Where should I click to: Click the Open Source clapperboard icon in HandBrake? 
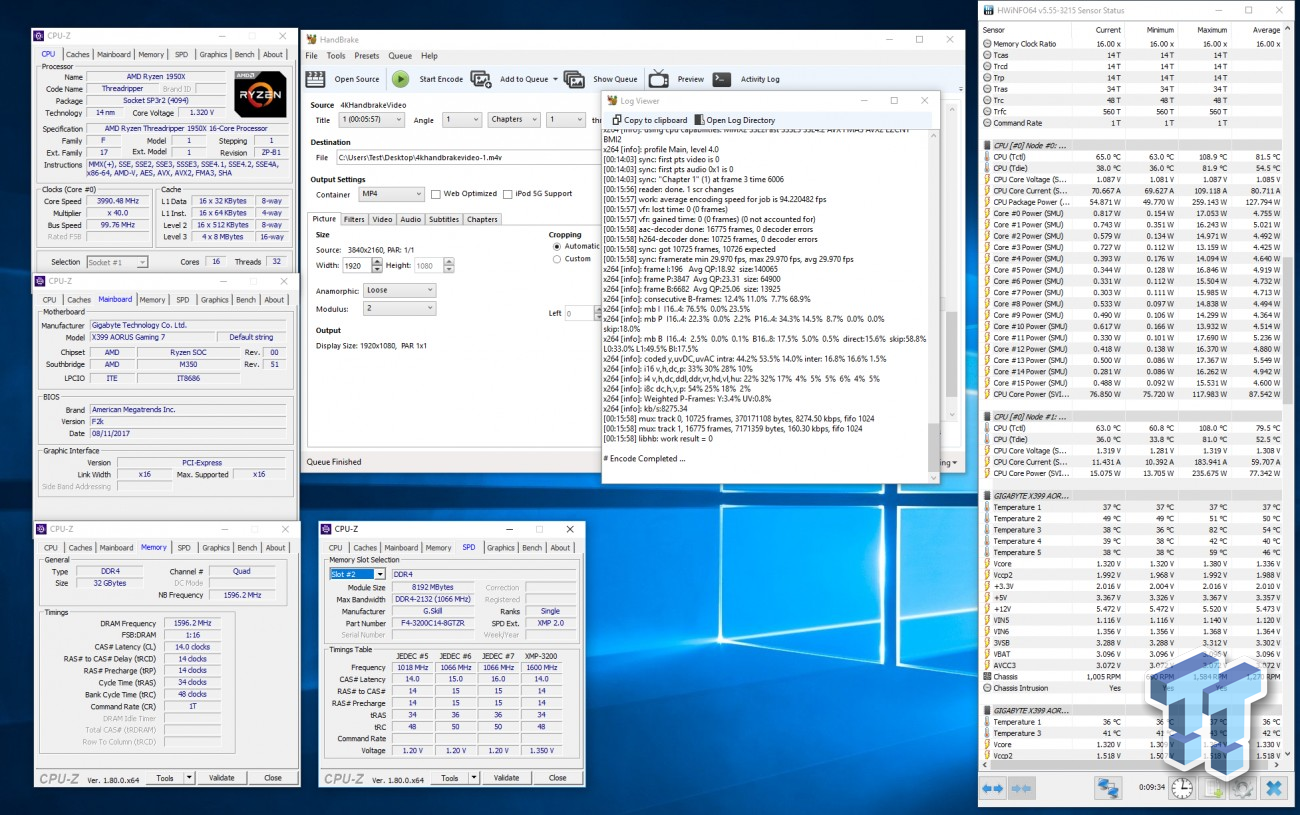pyautogui.click(x=316, y=79)
